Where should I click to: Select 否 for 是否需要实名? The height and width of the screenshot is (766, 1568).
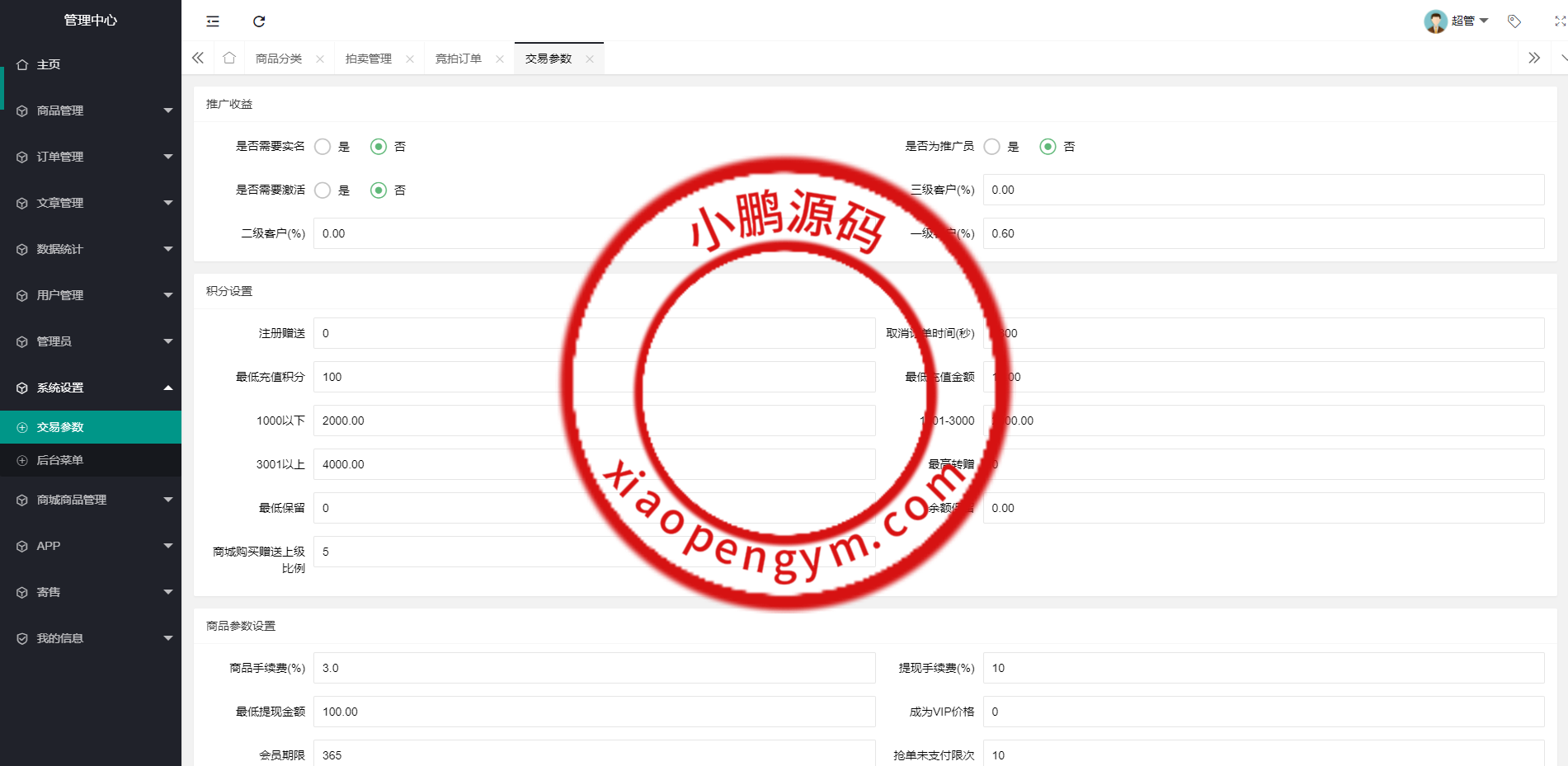click(x=379, y=146)
